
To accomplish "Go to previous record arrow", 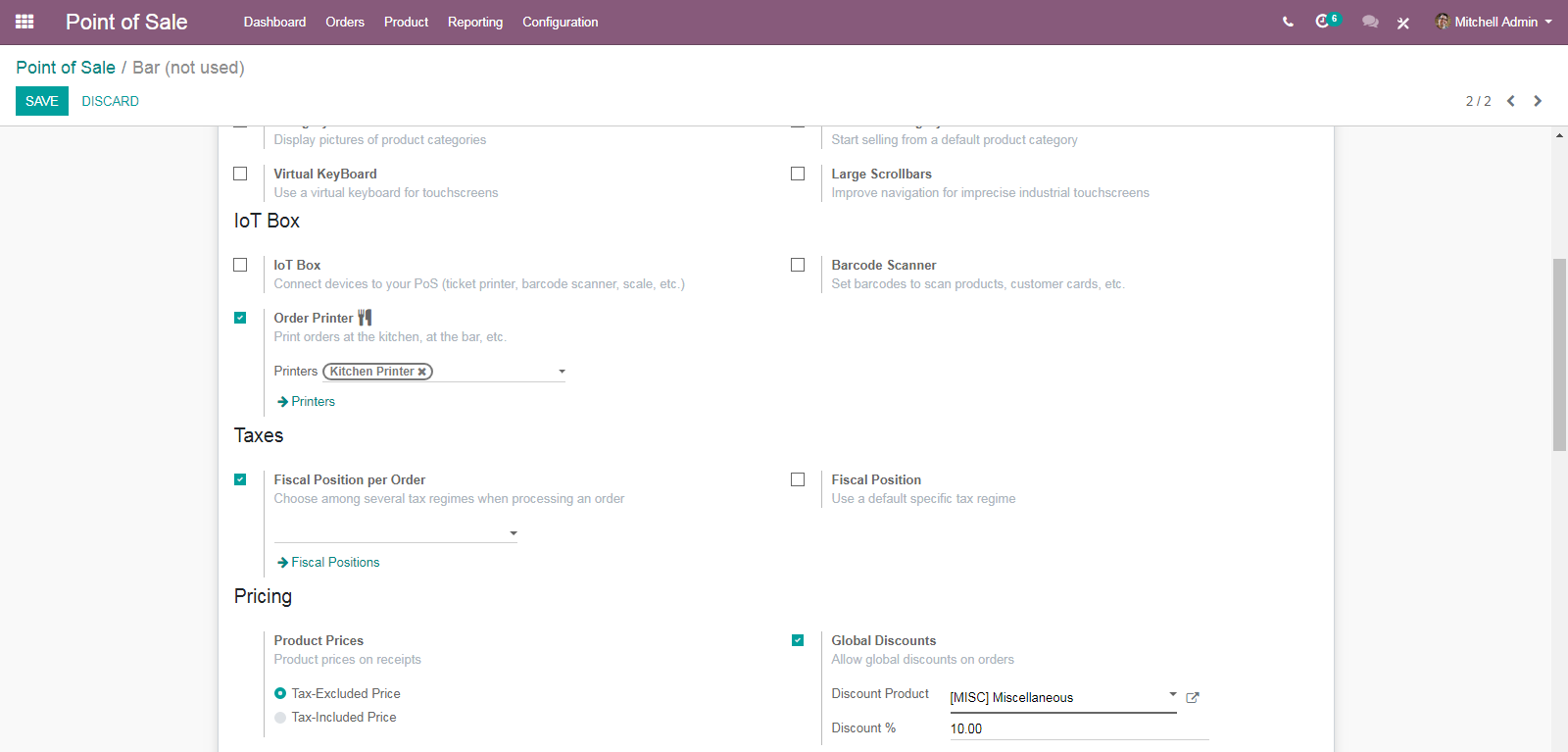I will 1511,101.
